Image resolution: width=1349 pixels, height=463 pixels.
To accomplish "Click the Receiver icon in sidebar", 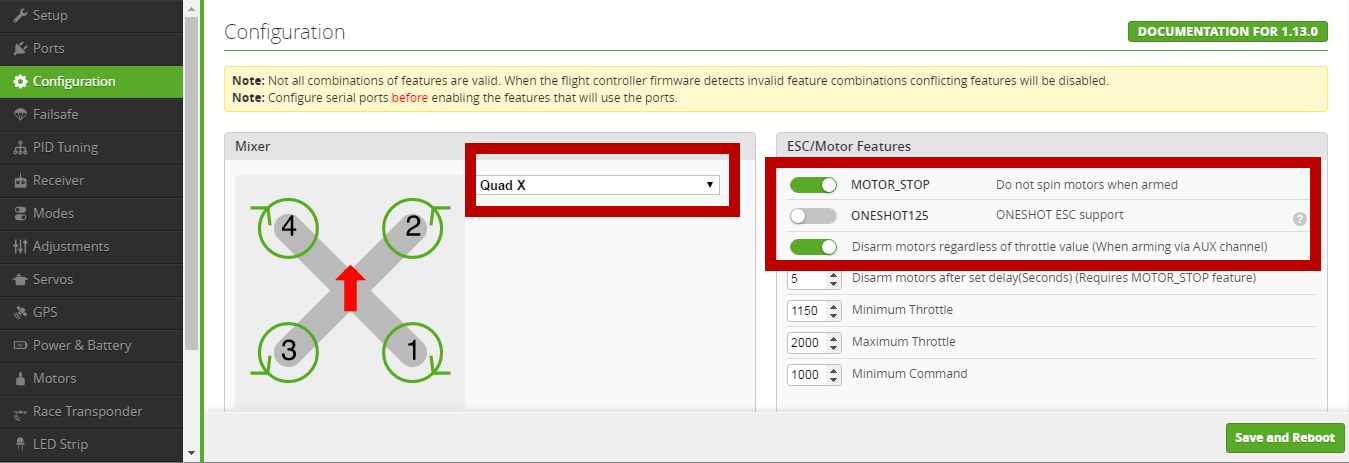I will [20, 181].
